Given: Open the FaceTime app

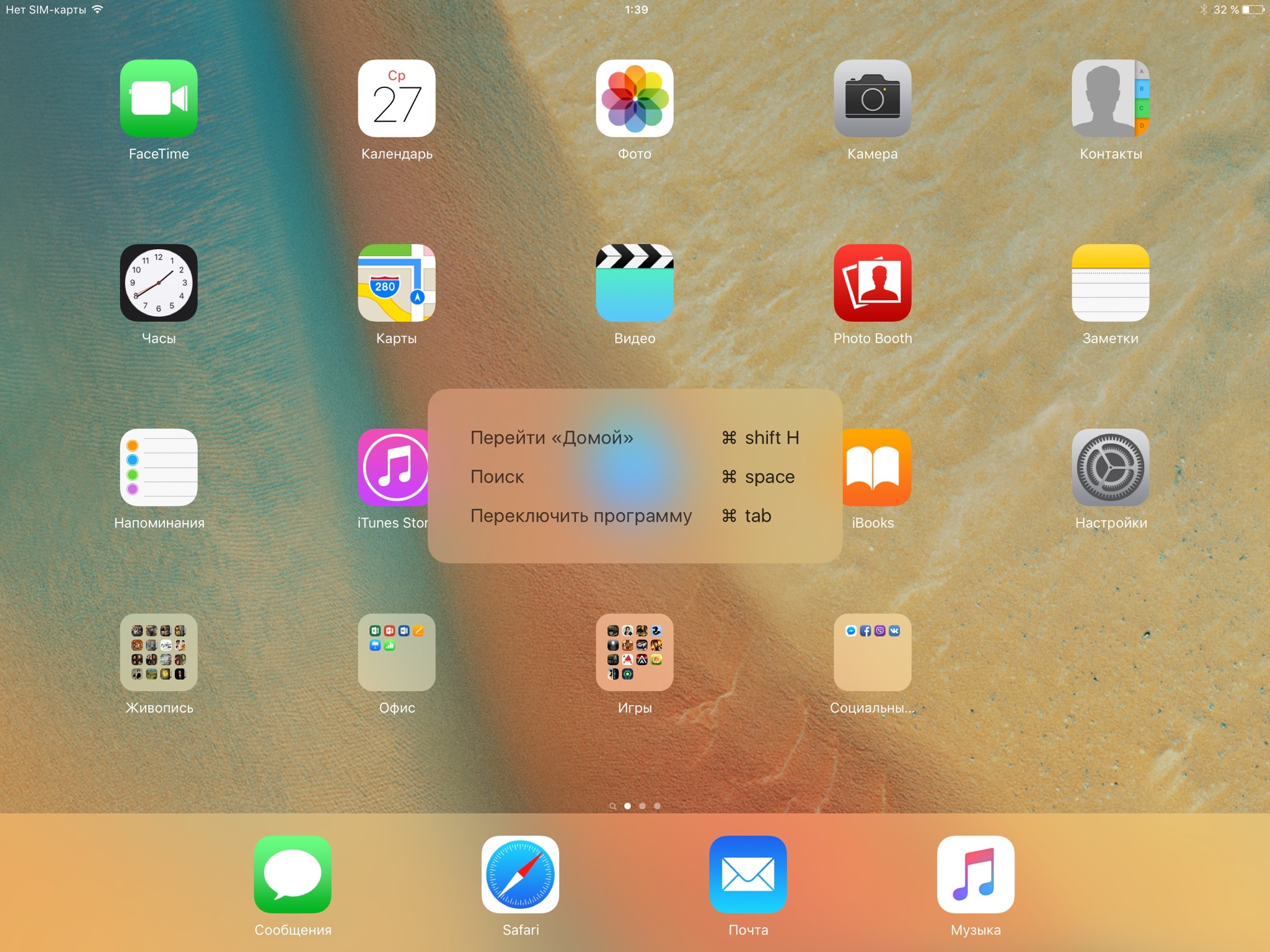Looking at the screenshot, I should tap(159, 98).
